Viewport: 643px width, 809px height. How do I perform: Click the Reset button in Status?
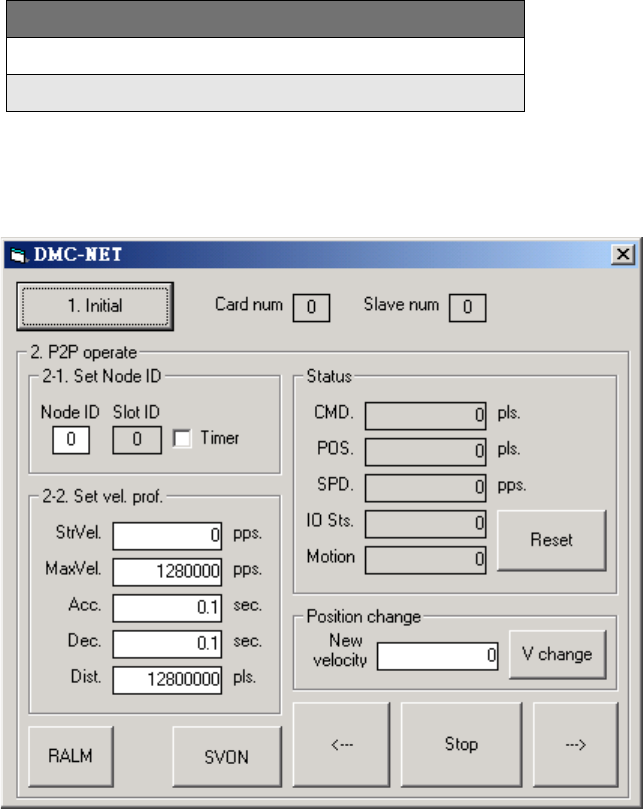(552, 540)
